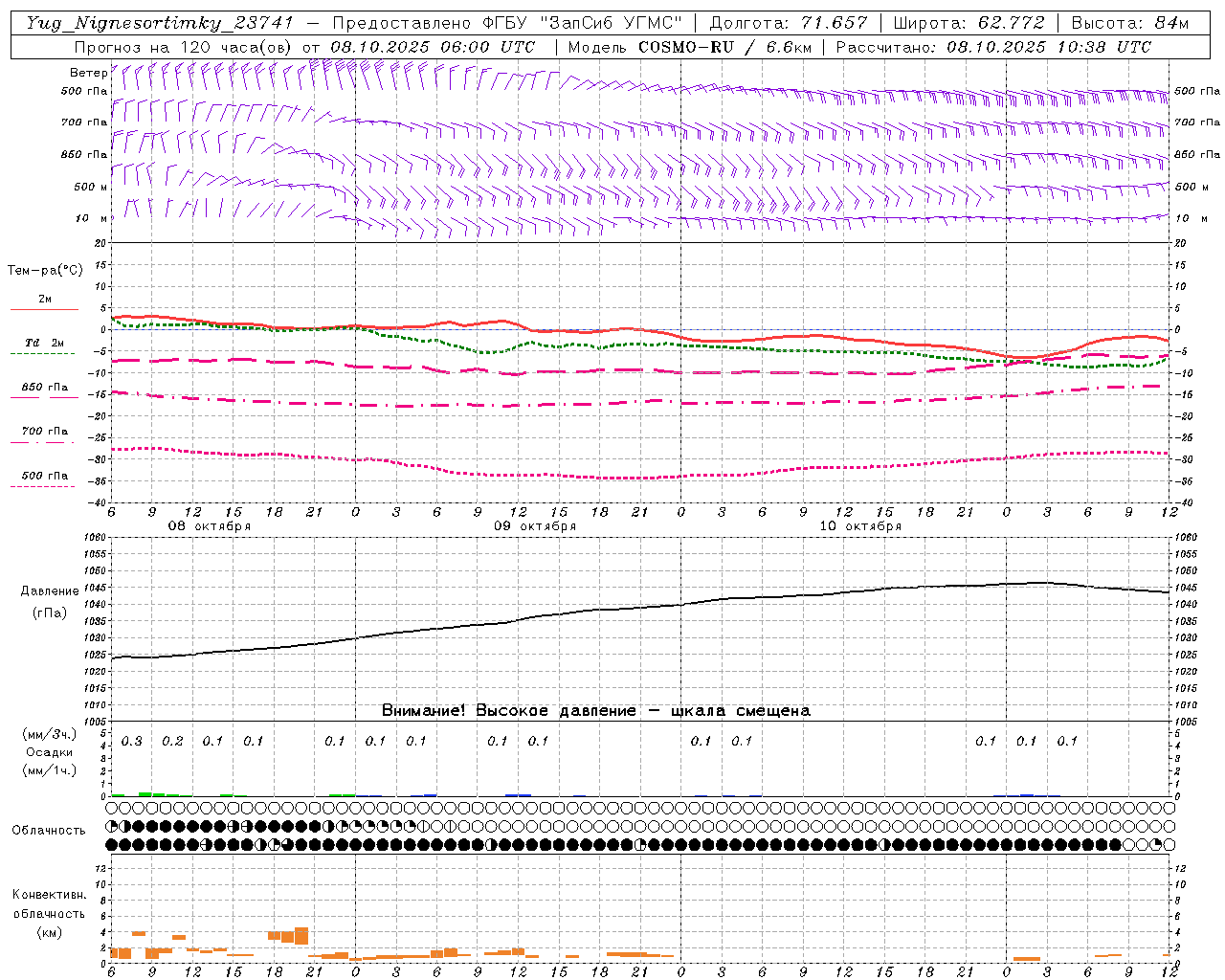Click the 0.3 precipitation value
Viewport: 1225px width, 980px height.
click(132, 742)
